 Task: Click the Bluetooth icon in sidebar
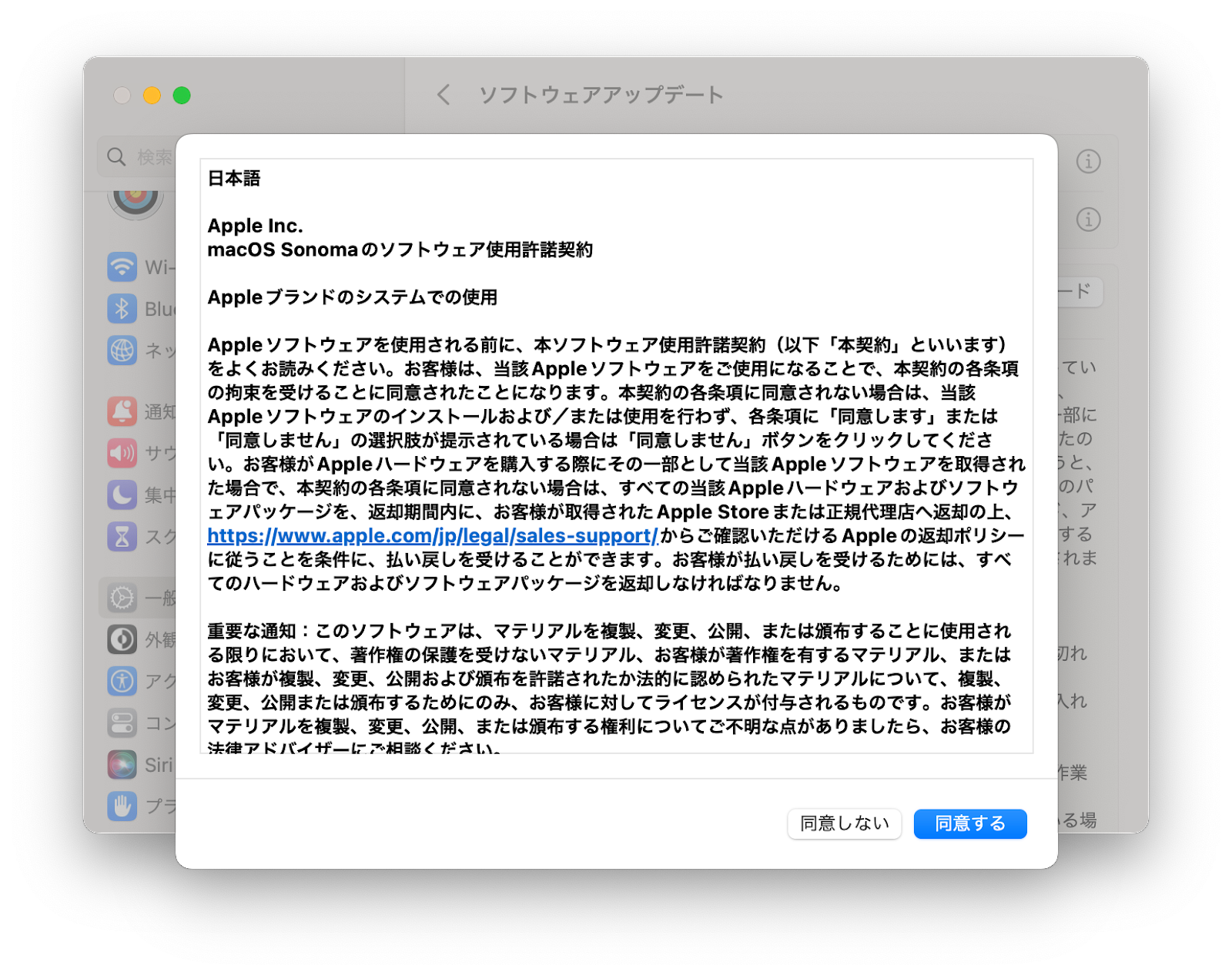point(122,309)
